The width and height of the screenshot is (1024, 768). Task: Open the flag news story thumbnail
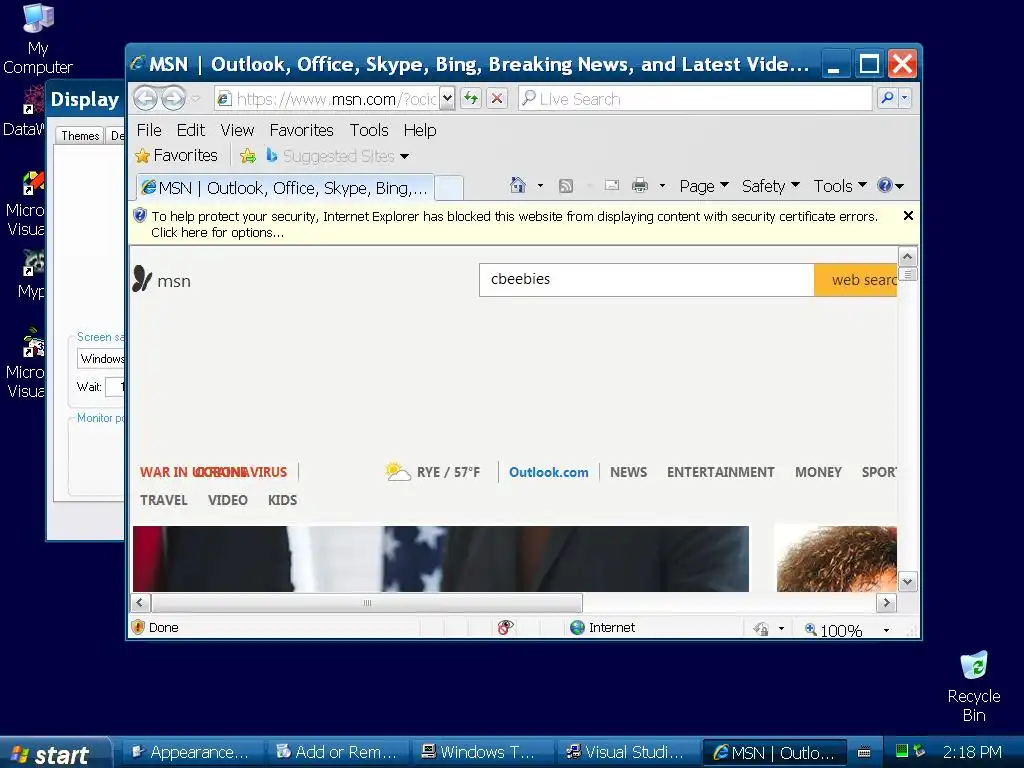[441, 559]
